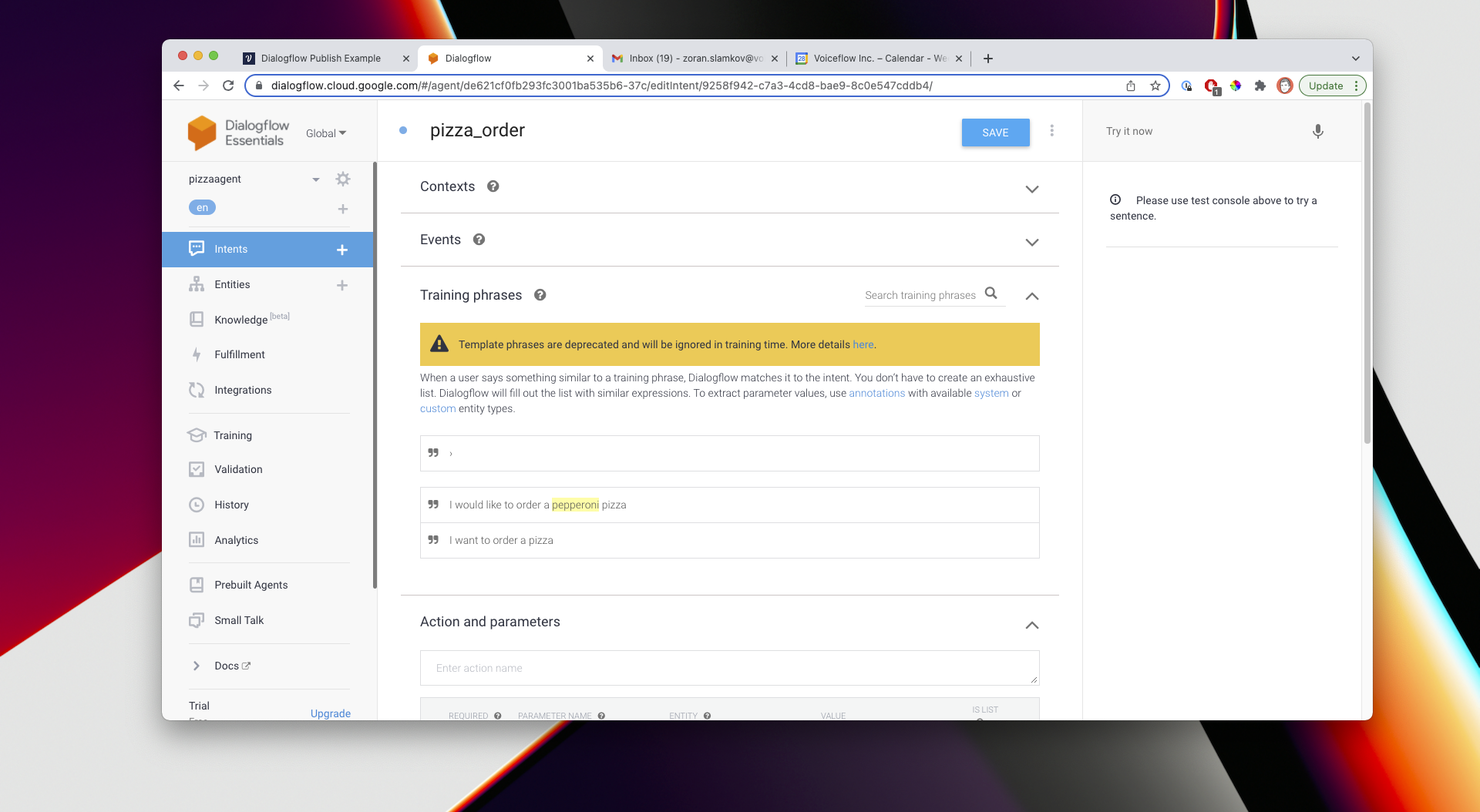Screen dimensions: 1480x812
Task: Open the system entity types link
Action: coord(991,393)
